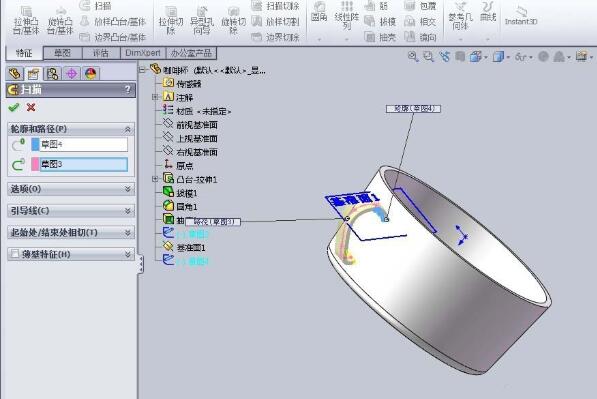Screen dimensions: 597x399
Task: Switch to the 评估 (Evaluate) tab
Action: (x=101, y=53)
